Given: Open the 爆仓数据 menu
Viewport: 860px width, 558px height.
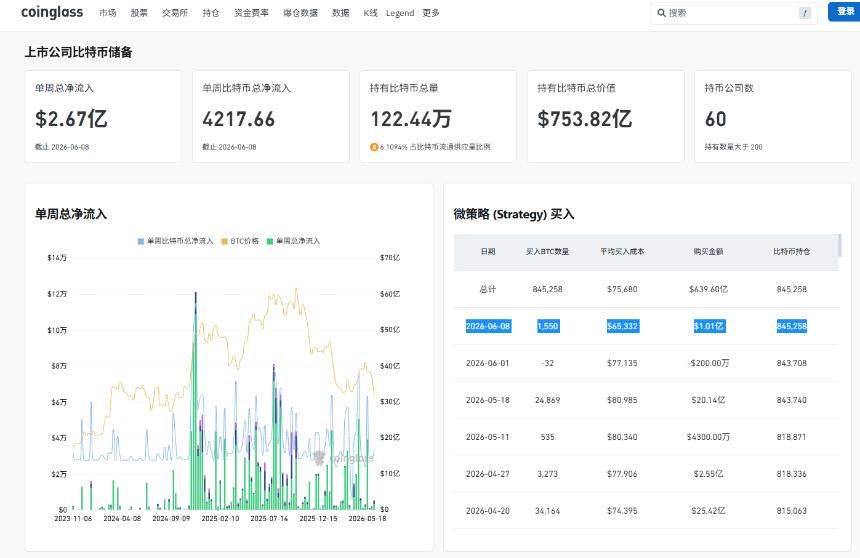Looking at the screenshot, I should click(x=300, y=13).
